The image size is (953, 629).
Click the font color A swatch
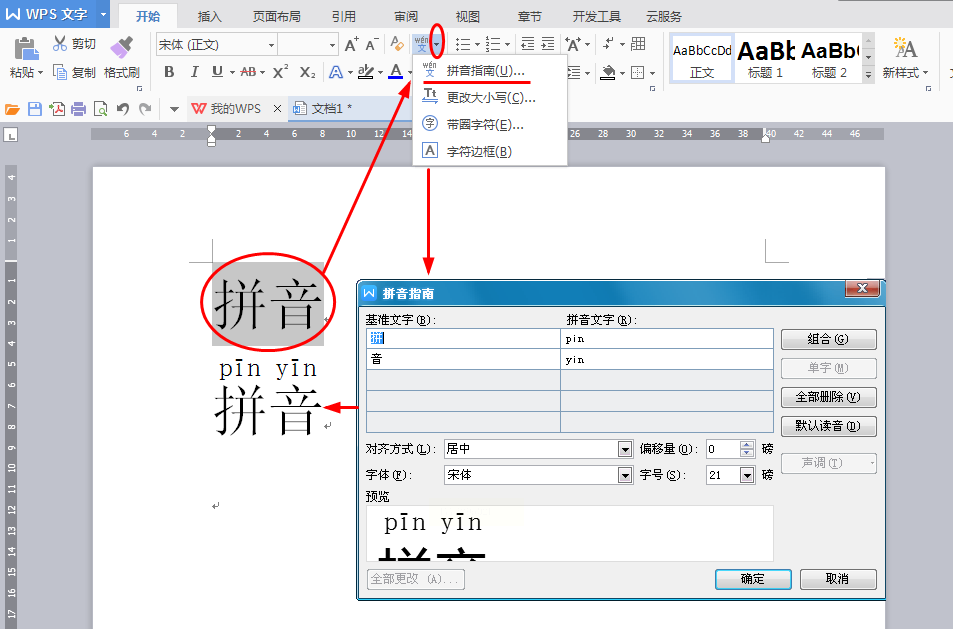click(x=396, y=72)
